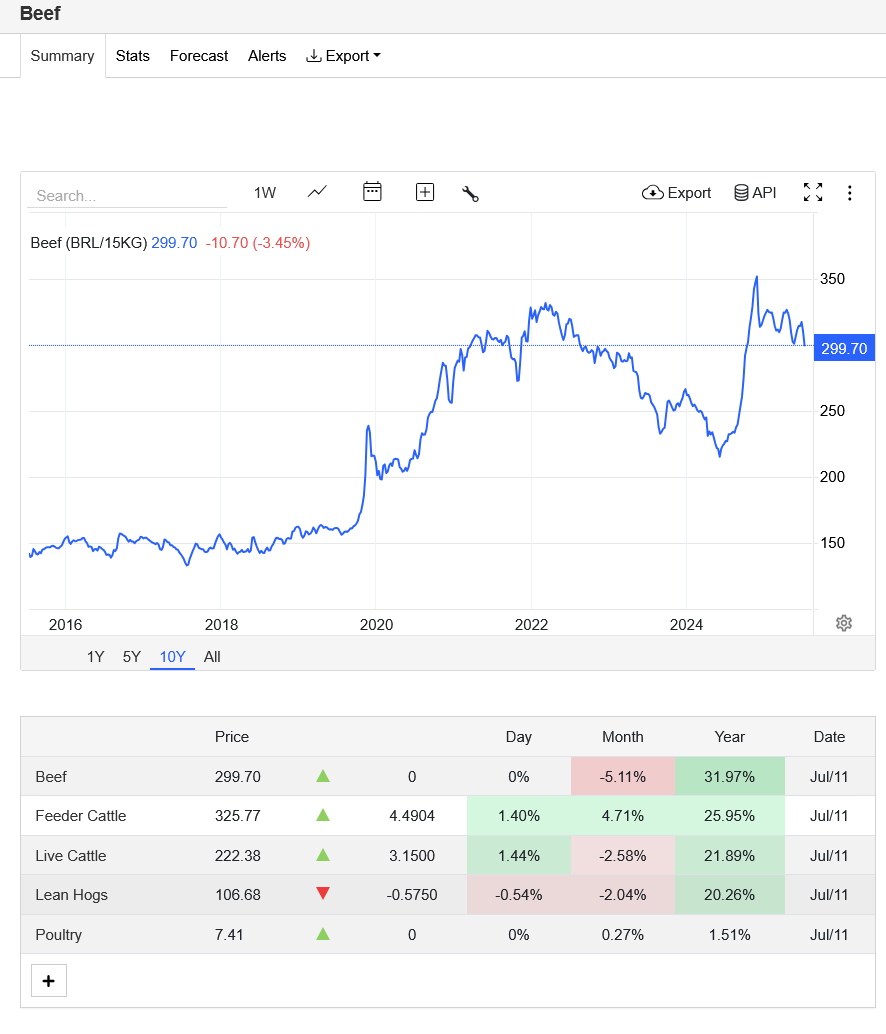Click Lean Hogs yearly change 20.26%
The height and width of the screenshot is (1034, 886).
click(730, 895)
